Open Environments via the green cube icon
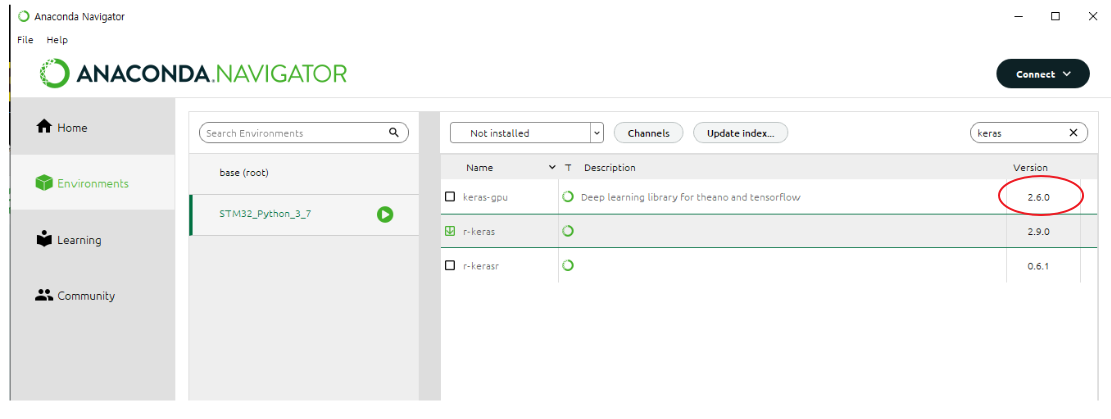 coord(44,183)
